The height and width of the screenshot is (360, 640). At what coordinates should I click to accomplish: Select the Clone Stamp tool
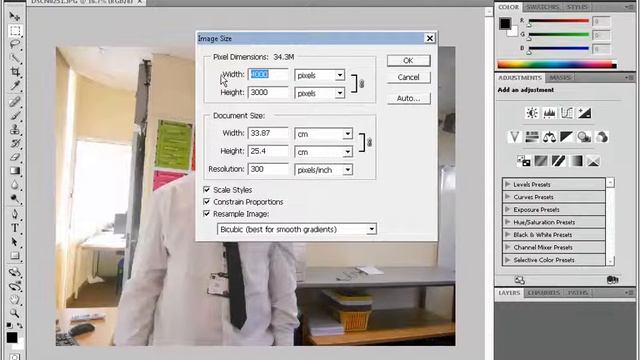[15, 129]
